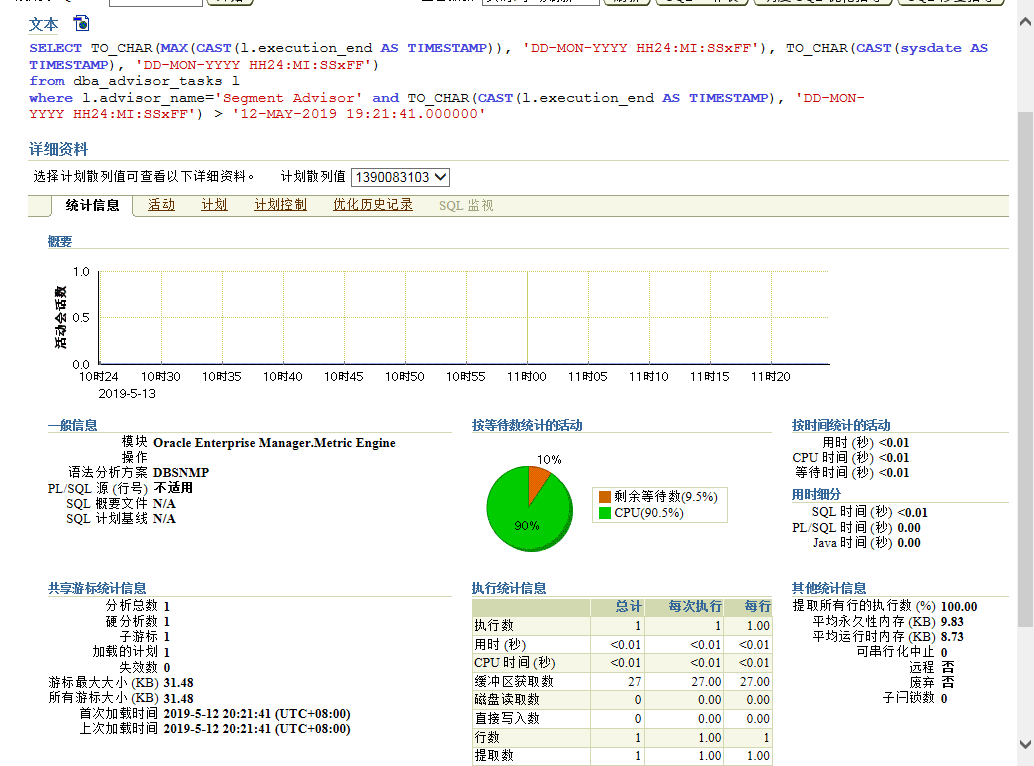Click the 计划散列值 dropdown arrow
Screen dimensions: 1034x766
440,177
